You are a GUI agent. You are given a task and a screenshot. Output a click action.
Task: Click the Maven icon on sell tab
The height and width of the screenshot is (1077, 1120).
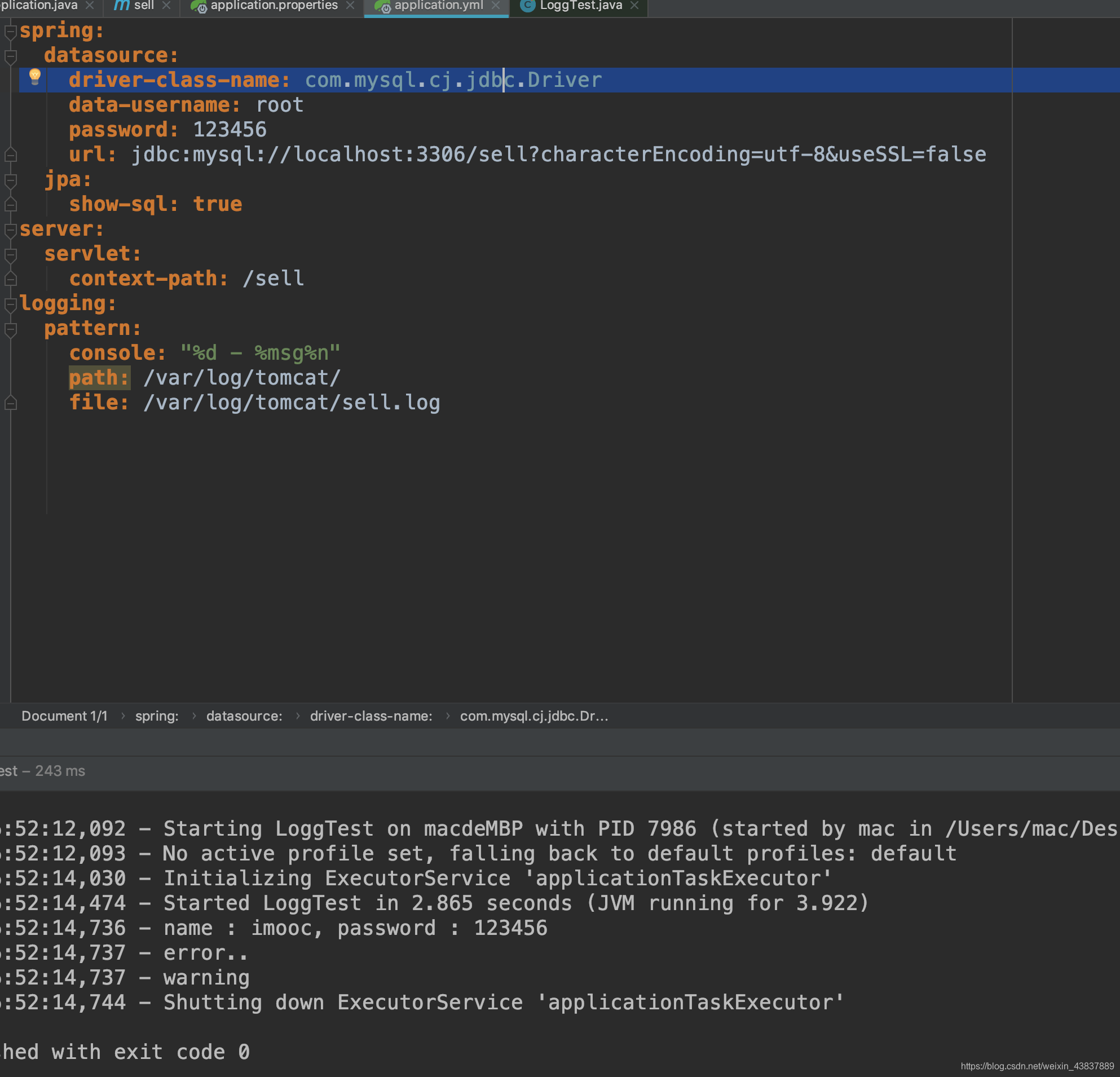click(x=122, y=6)
